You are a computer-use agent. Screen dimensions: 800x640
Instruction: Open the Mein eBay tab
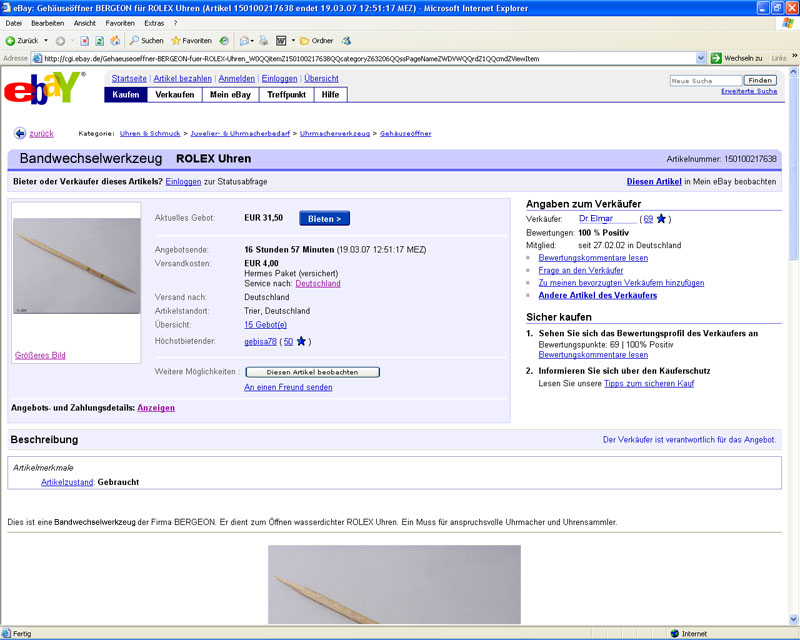[x=231, y=95]
